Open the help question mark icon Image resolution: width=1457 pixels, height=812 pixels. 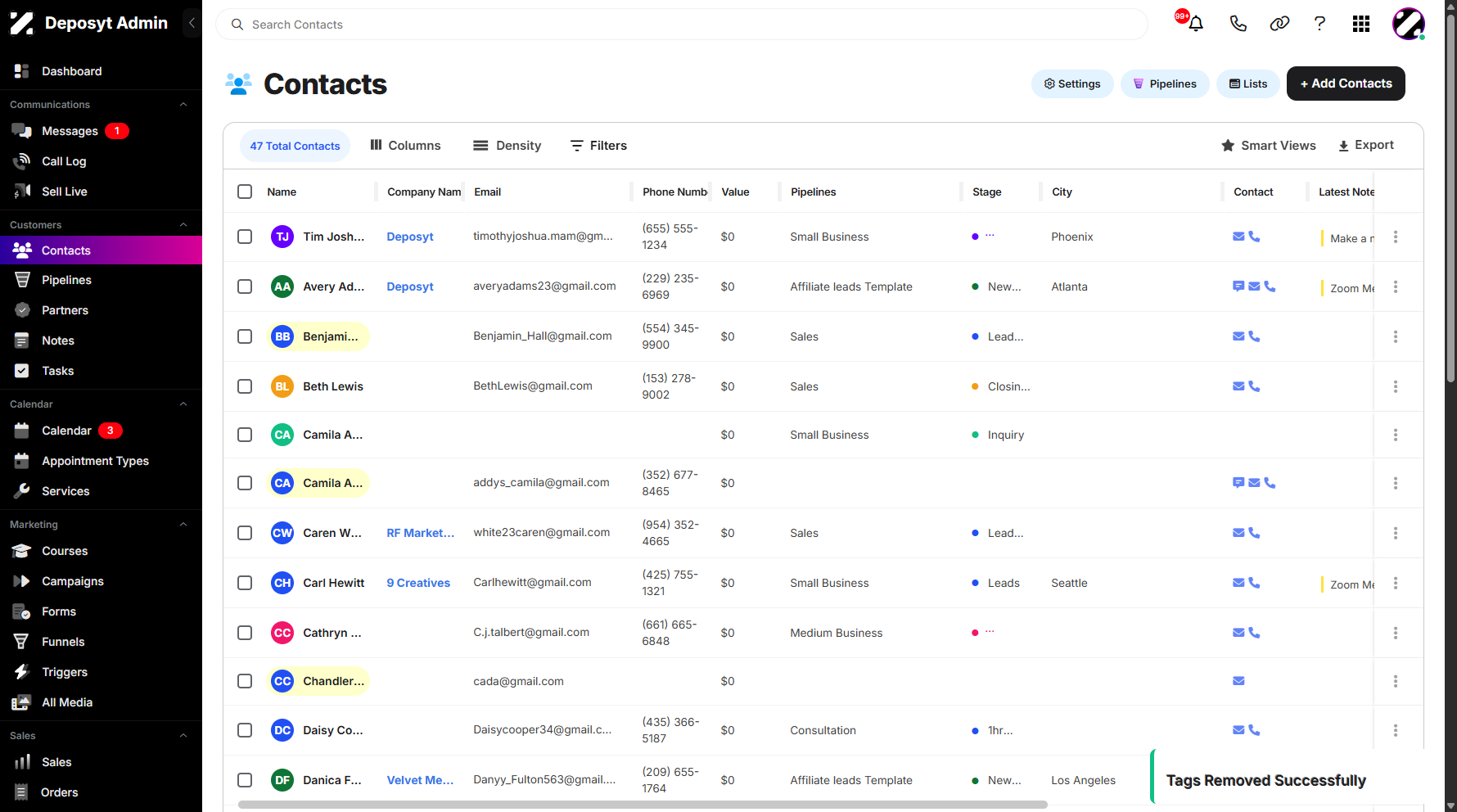pos(1319,24)
